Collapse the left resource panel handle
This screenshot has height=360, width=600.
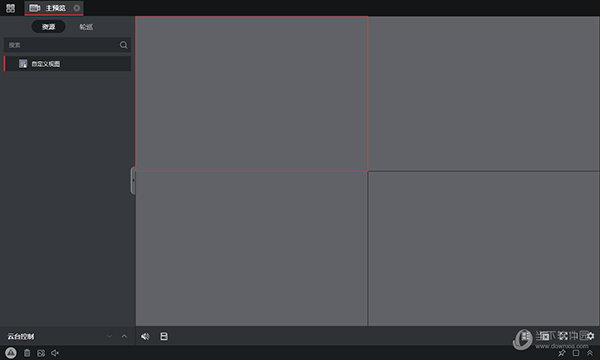133,180
